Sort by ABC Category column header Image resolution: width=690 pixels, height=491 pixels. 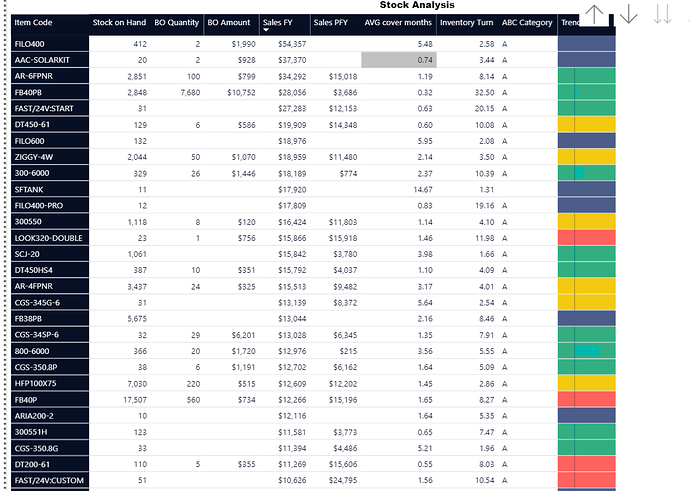[527, 22]
